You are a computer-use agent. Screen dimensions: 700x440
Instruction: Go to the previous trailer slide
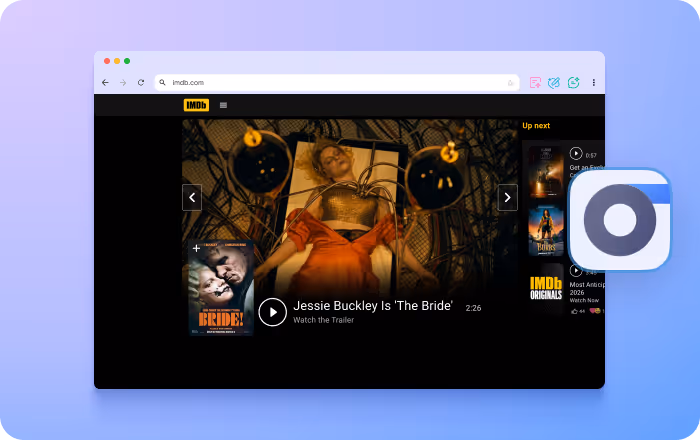tap(192, 197)
